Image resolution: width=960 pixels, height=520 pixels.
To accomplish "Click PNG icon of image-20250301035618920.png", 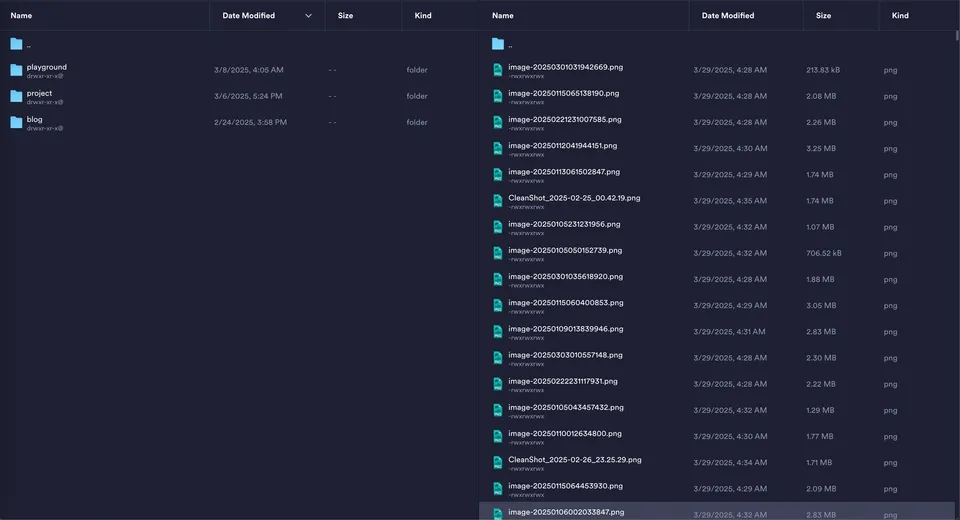I will pyautogui.click(x=498, y=279).
